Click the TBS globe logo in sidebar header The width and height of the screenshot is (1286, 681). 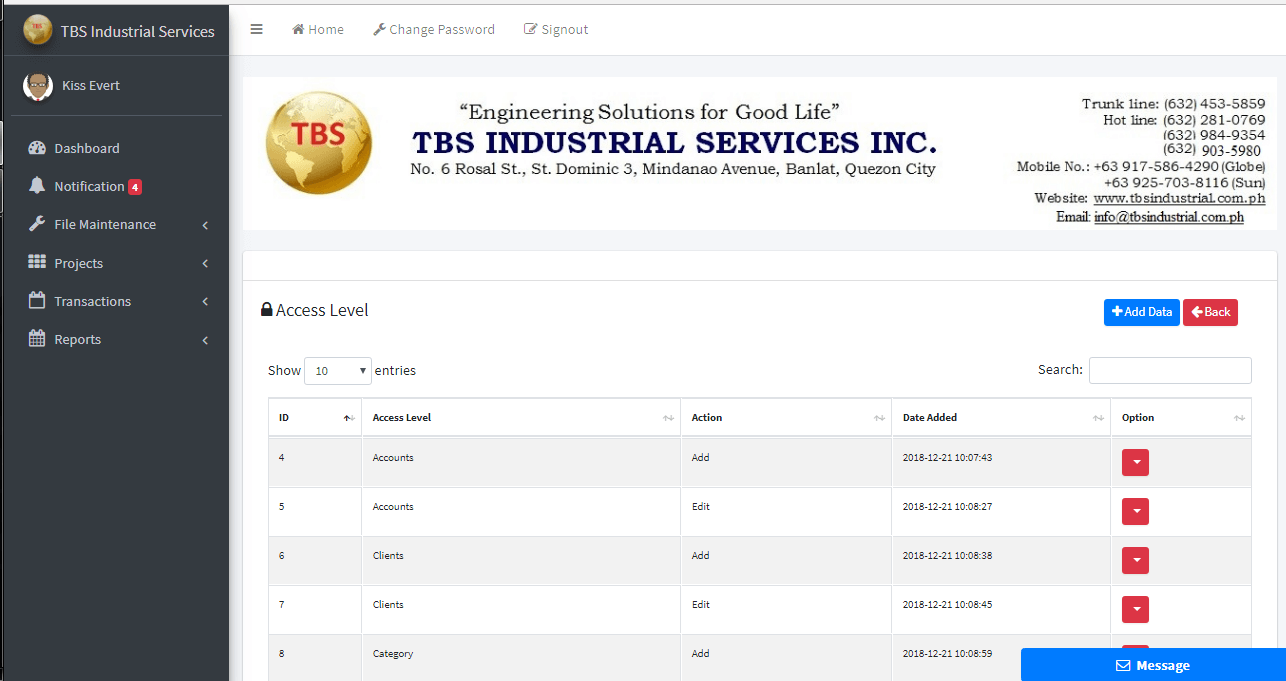point(38,30)
